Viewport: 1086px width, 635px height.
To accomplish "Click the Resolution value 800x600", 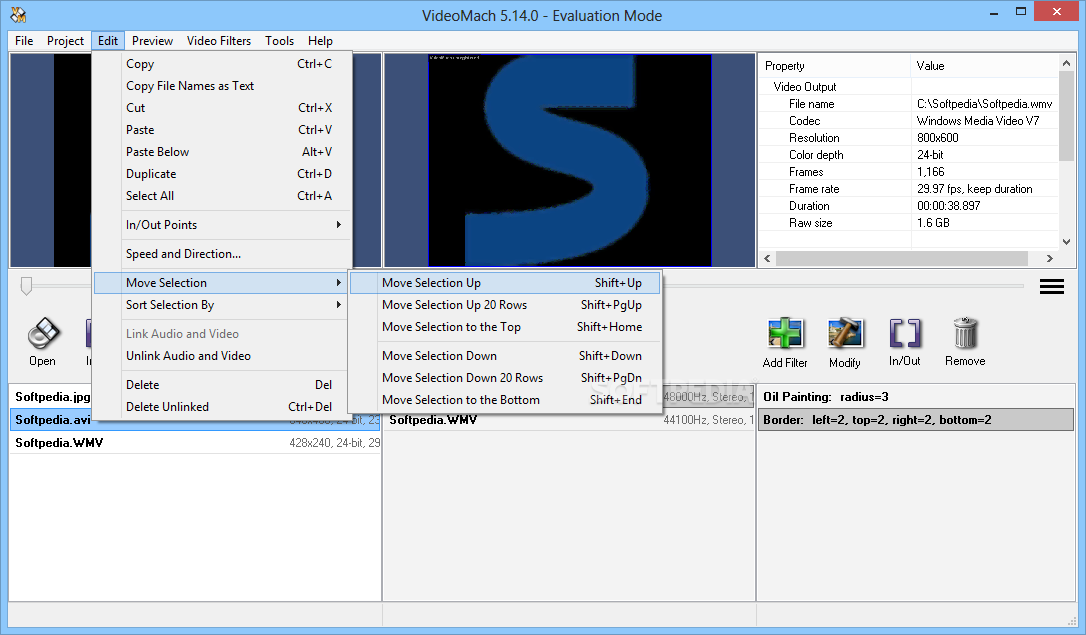I will coord(938,138).
